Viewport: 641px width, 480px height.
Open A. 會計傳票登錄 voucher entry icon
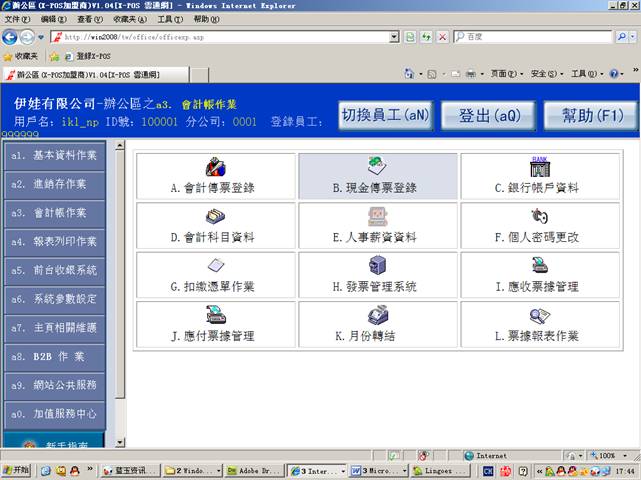[x=216, y=167]
